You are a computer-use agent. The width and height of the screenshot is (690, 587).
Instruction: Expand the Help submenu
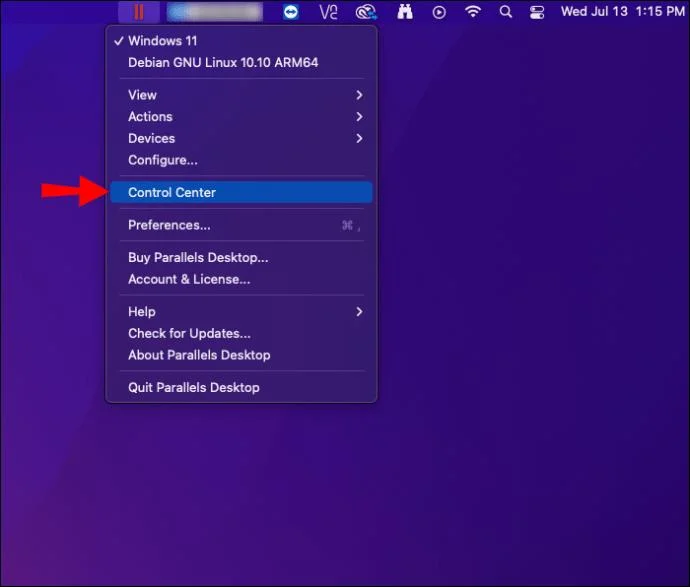click(241, 312)
